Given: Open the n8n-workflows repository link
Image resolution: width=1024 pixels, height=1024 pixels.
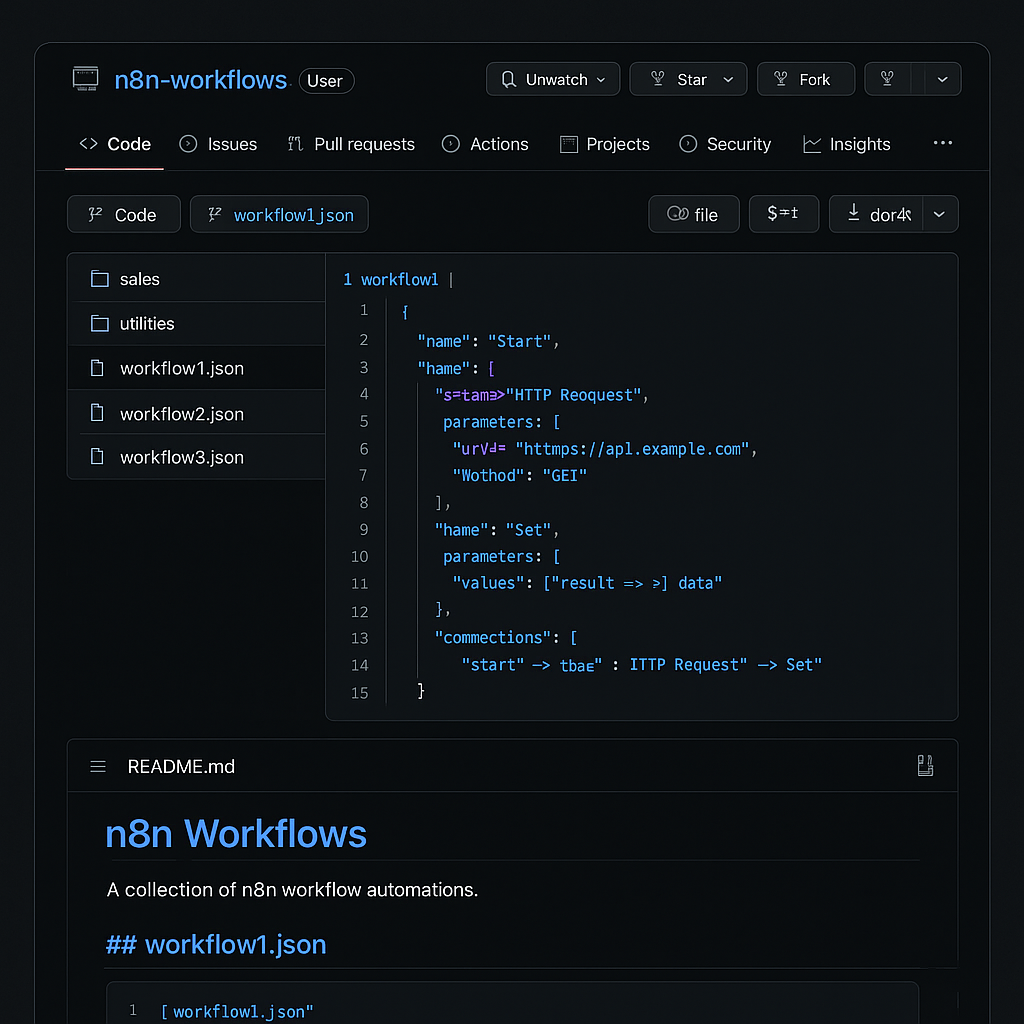Looking at the screenshot, I should point(200,80).
